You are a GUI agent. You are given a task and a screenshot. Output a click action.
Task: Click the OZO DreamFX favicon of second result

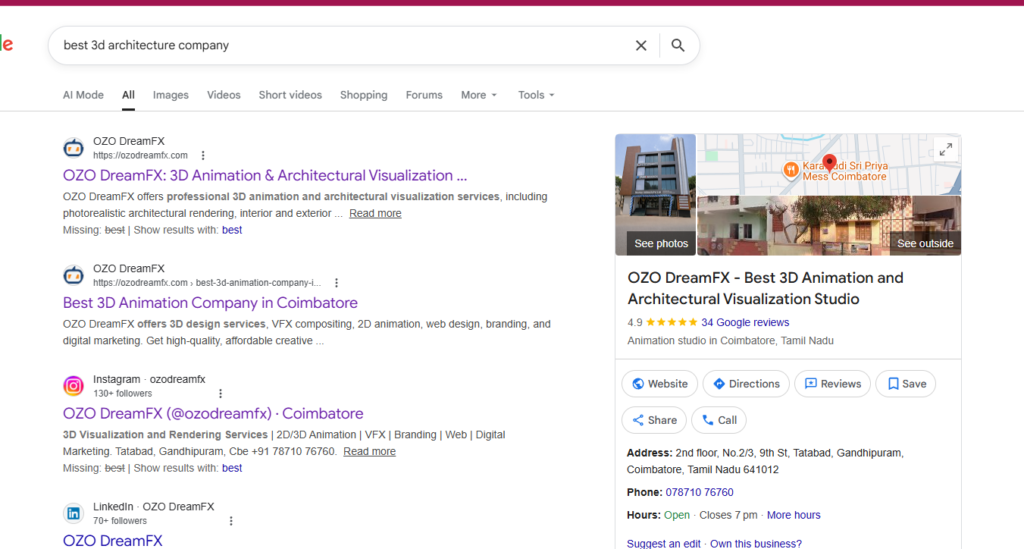click(x=73, y=275)
